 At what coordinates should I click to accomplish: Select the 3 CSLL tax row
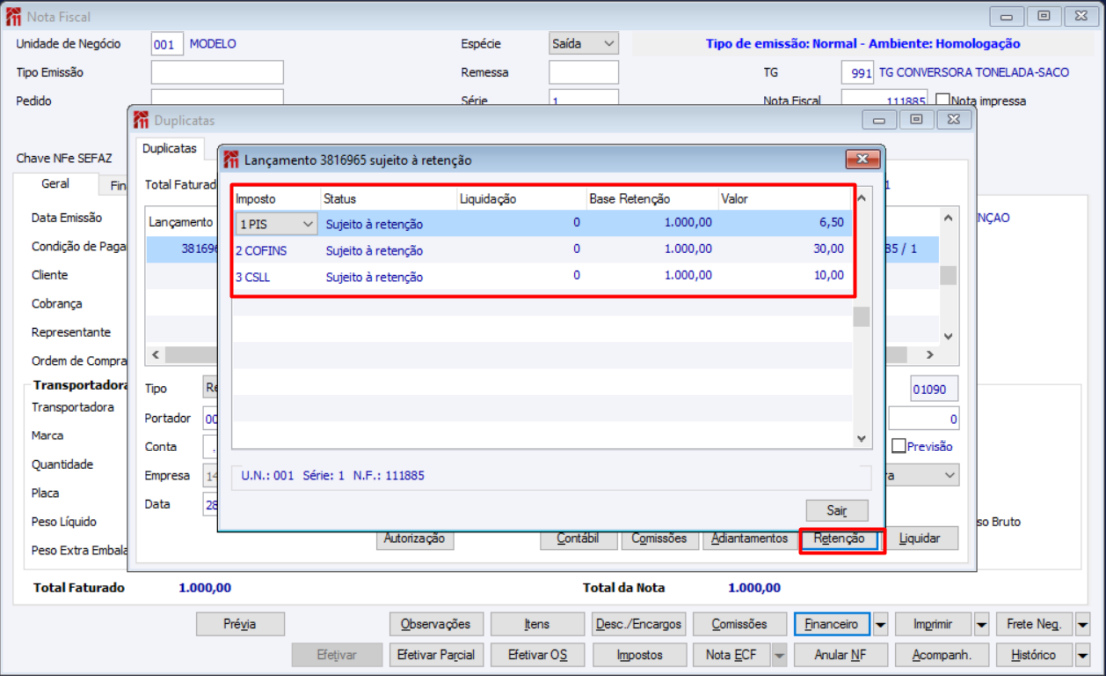click(543, 276)
